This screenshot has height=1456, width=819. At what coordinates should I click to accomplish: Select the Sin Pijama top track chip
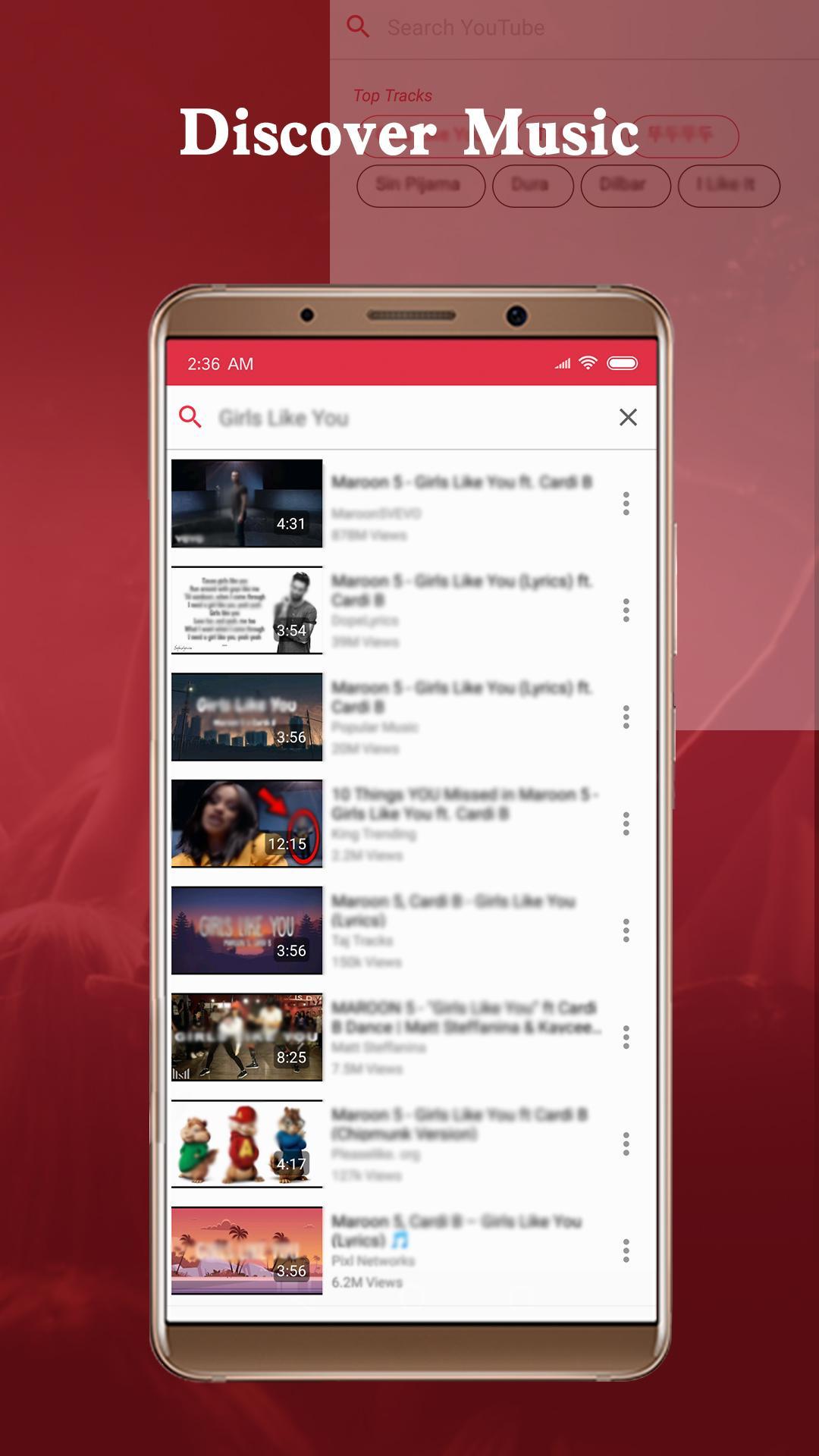[421, 186]
